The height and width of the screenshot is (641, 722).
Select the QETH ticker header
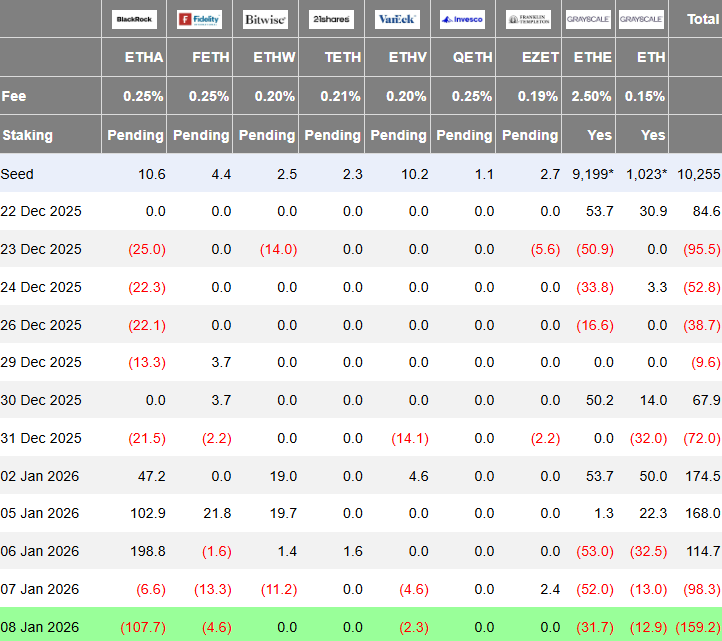(473, 57)
